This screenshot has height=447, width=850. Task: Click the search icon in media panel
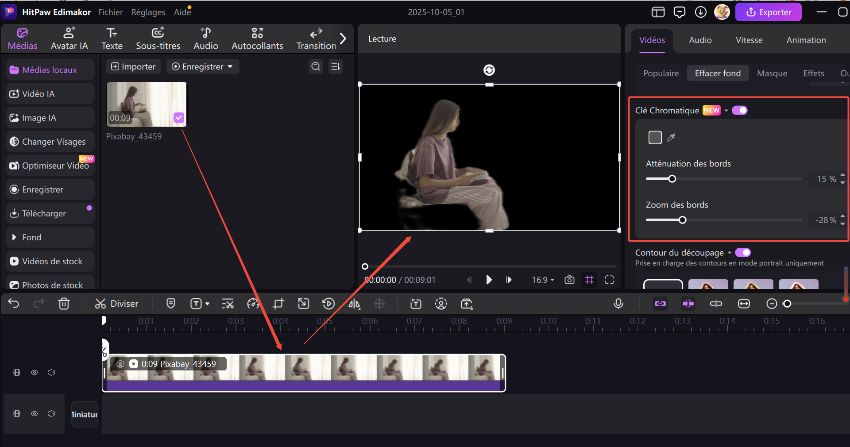coord(316,66)
